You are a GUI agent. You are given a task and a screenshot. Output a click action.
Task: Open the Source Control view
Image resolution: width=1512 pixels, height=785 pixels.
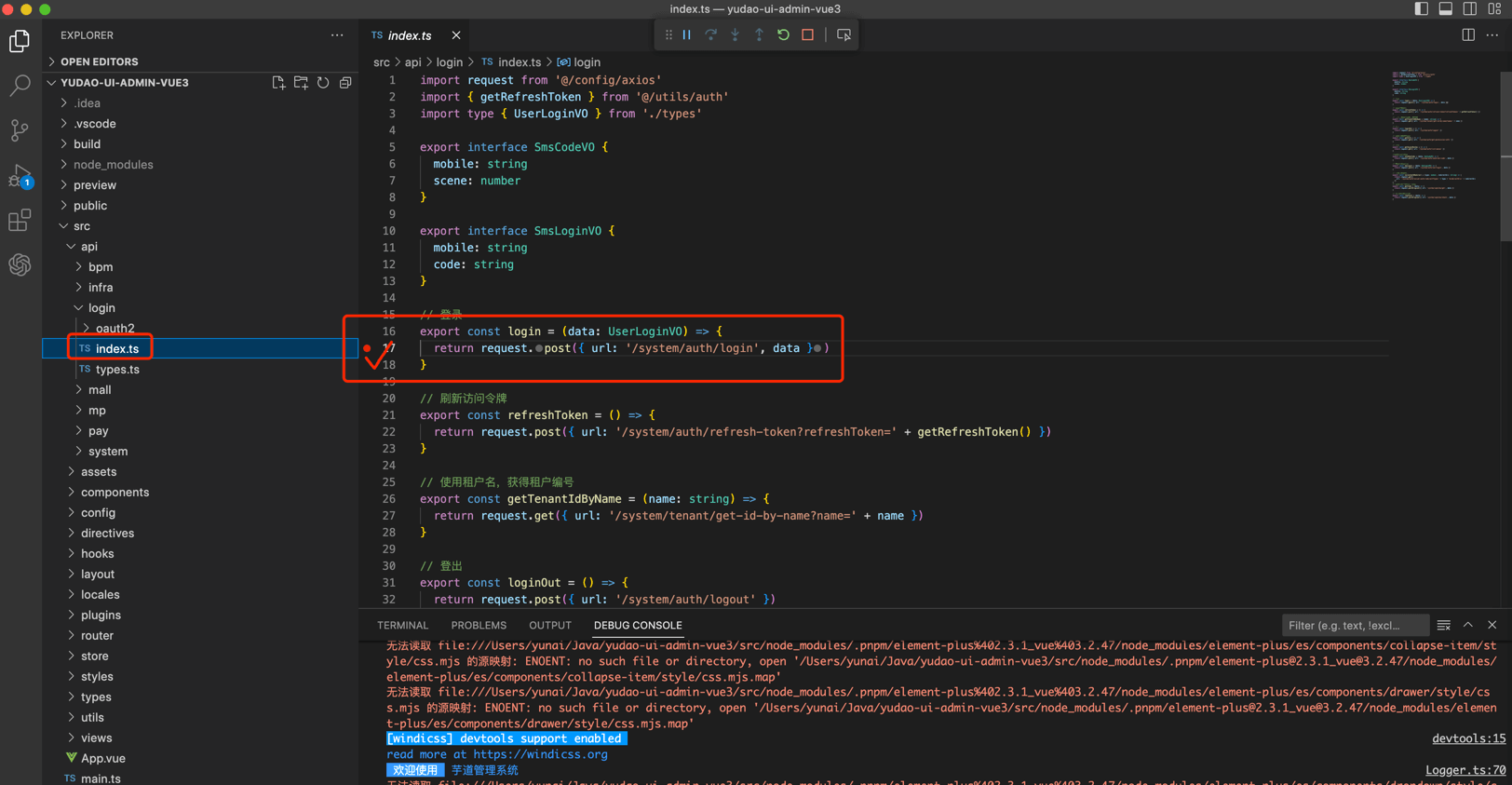point(20,130)
